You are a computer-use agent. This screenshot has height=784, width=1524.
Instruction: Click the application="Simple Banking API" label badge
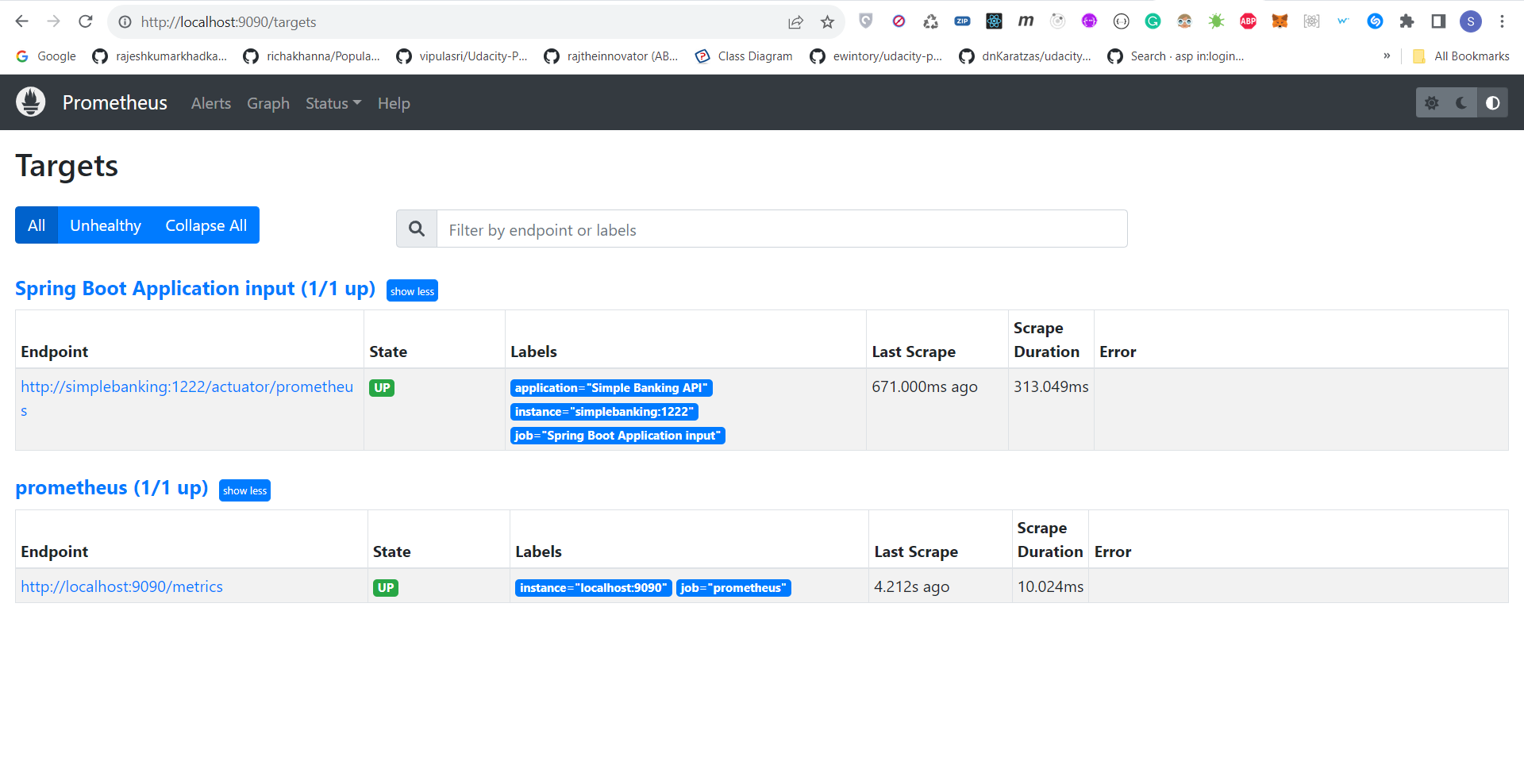[611, 388]
